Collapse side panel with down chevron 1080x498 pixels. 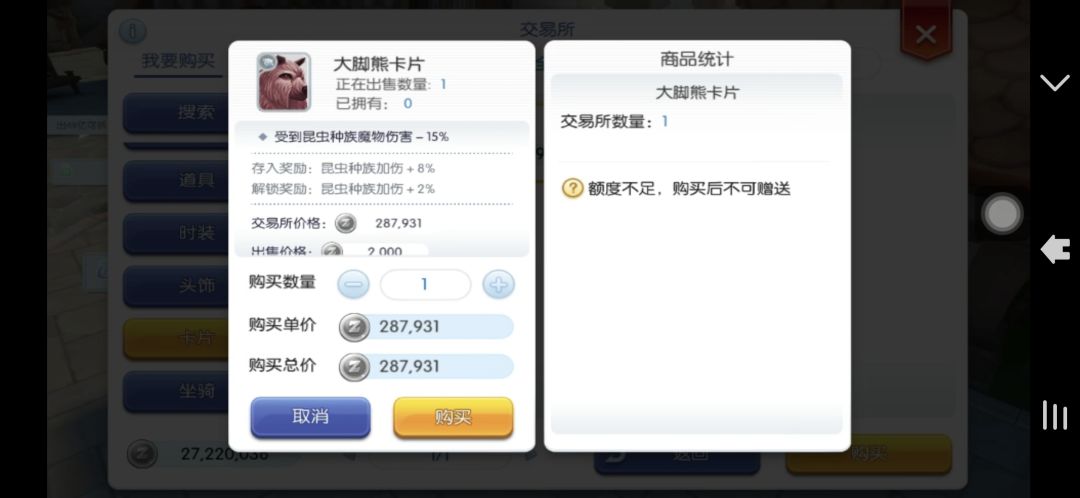click(1055, 83)
